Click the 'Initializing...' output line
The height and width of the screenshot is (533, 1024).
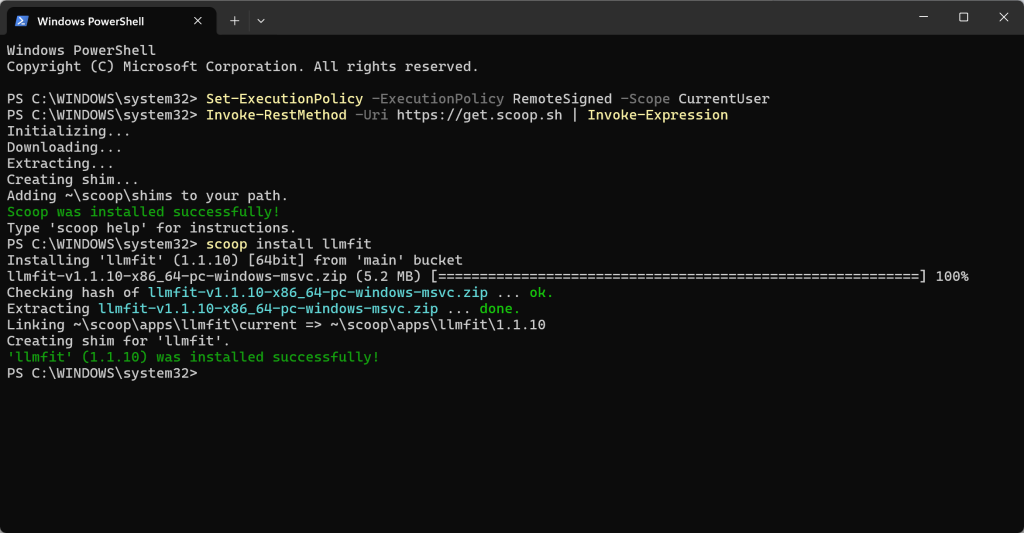69,131
